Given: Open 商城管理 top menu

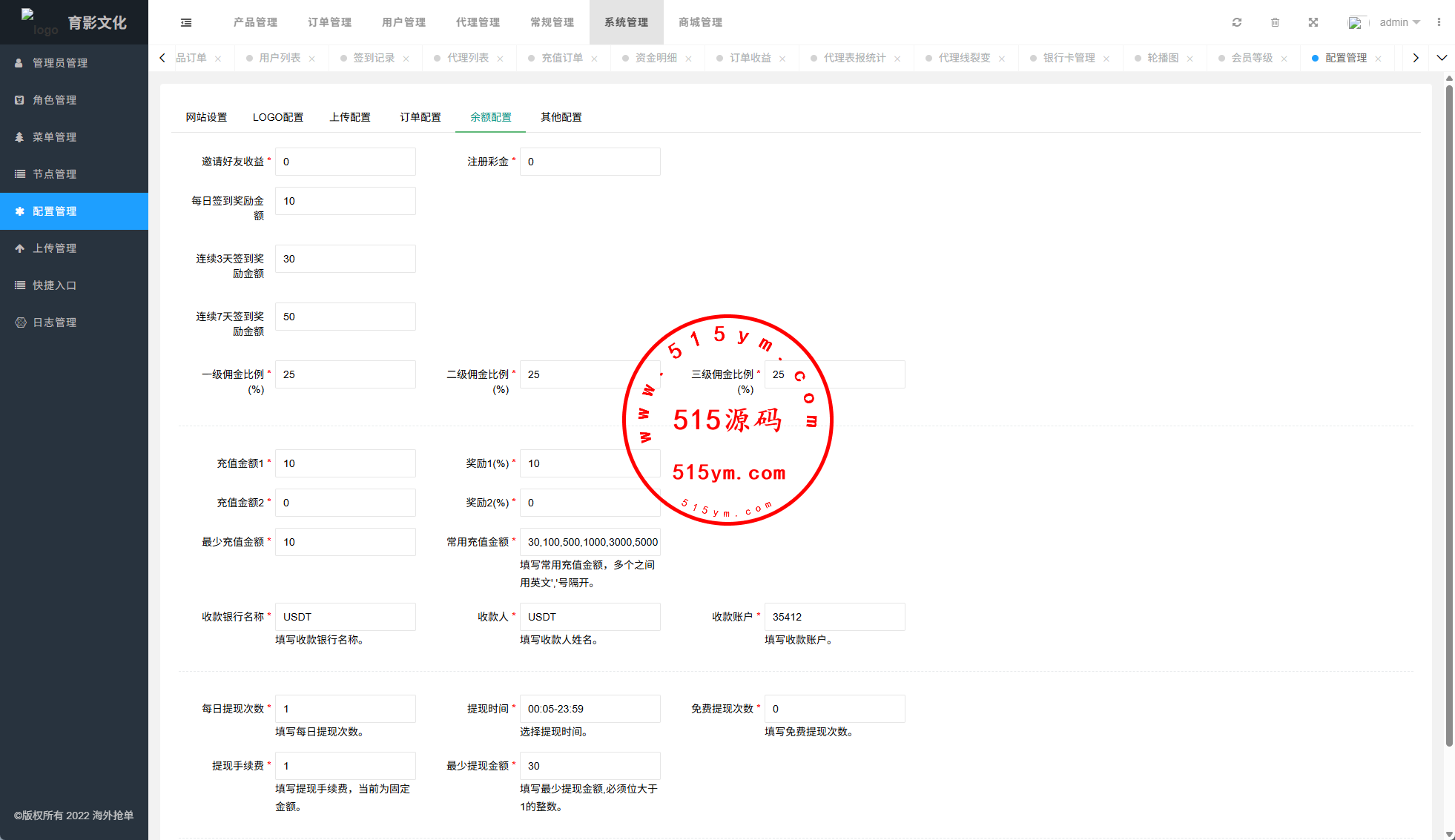Looking at the screenshot, I should tap(700, 22).
